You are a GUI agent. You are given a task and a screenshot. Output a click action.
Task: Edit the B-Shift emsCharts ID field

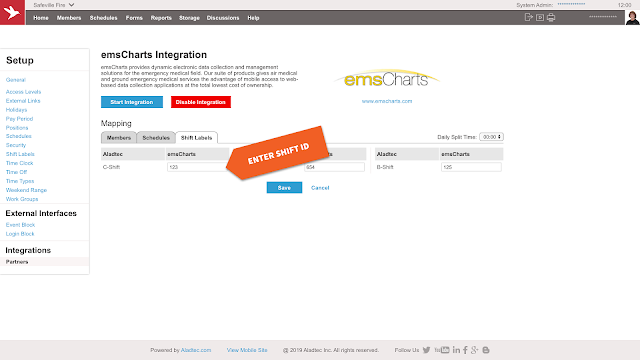(471, 167)
